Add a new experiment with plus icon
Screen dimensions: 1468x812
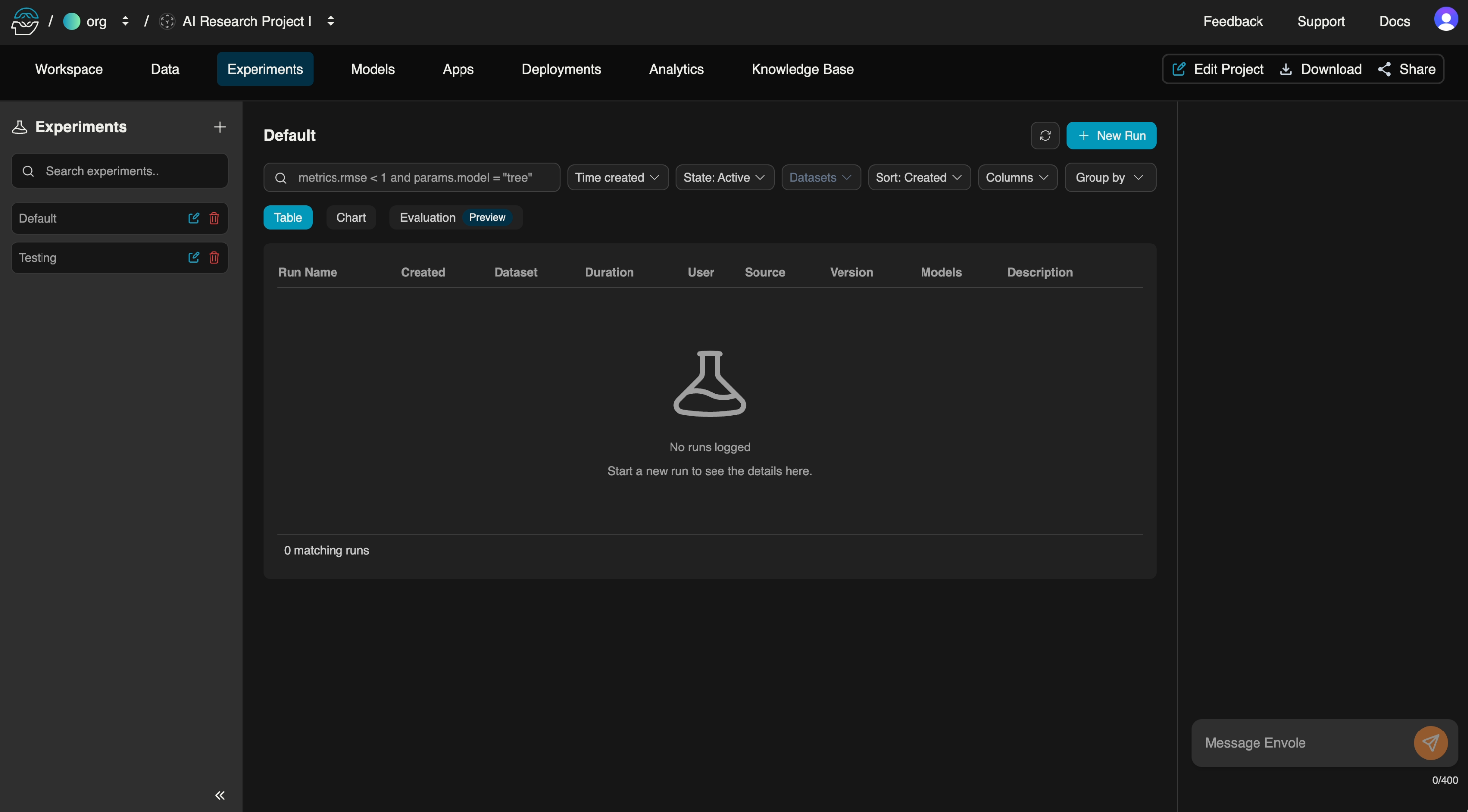click(220, 127)
